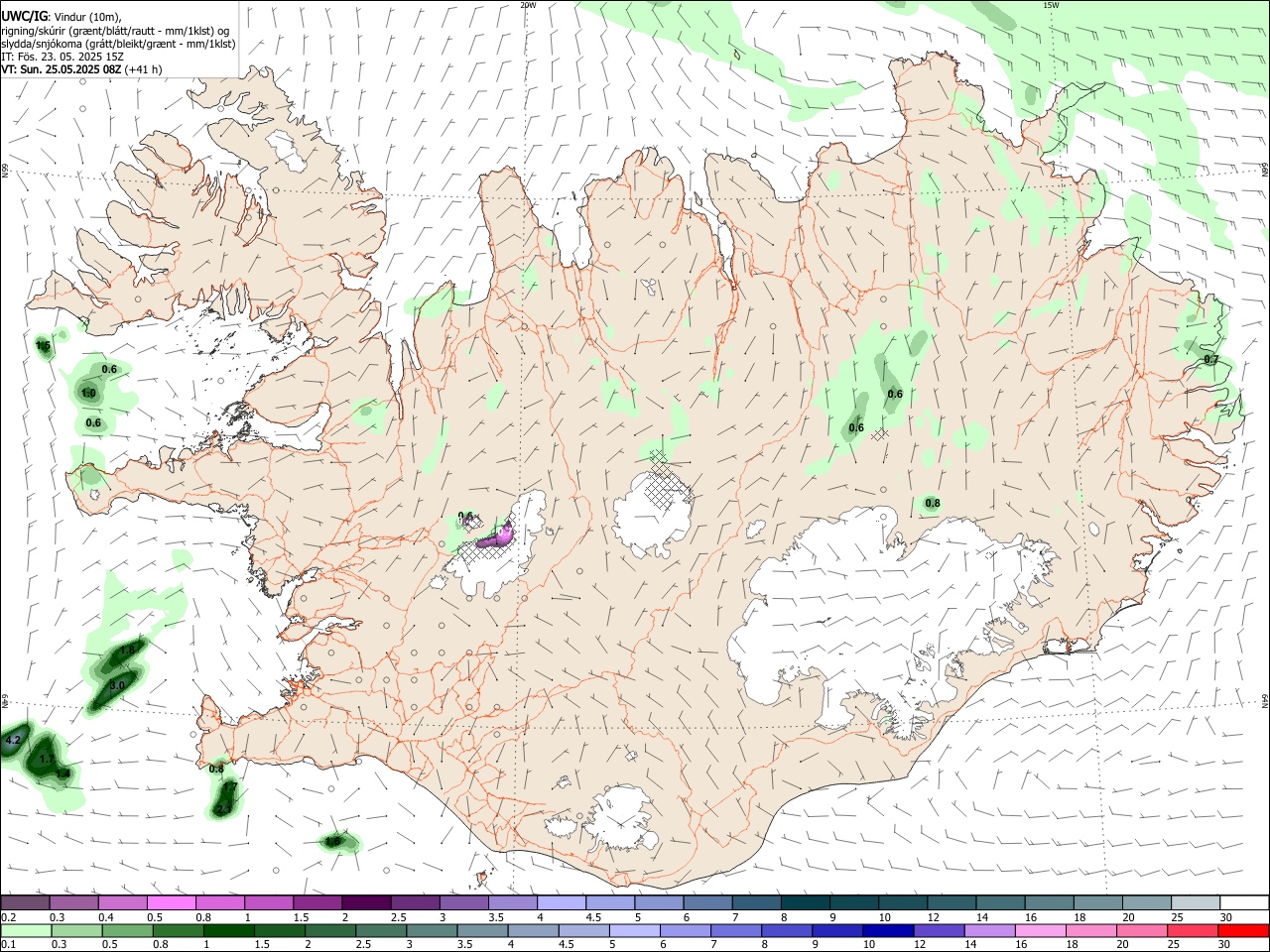Click the bright pink 0.5–0.8 snow swatch

171,903
